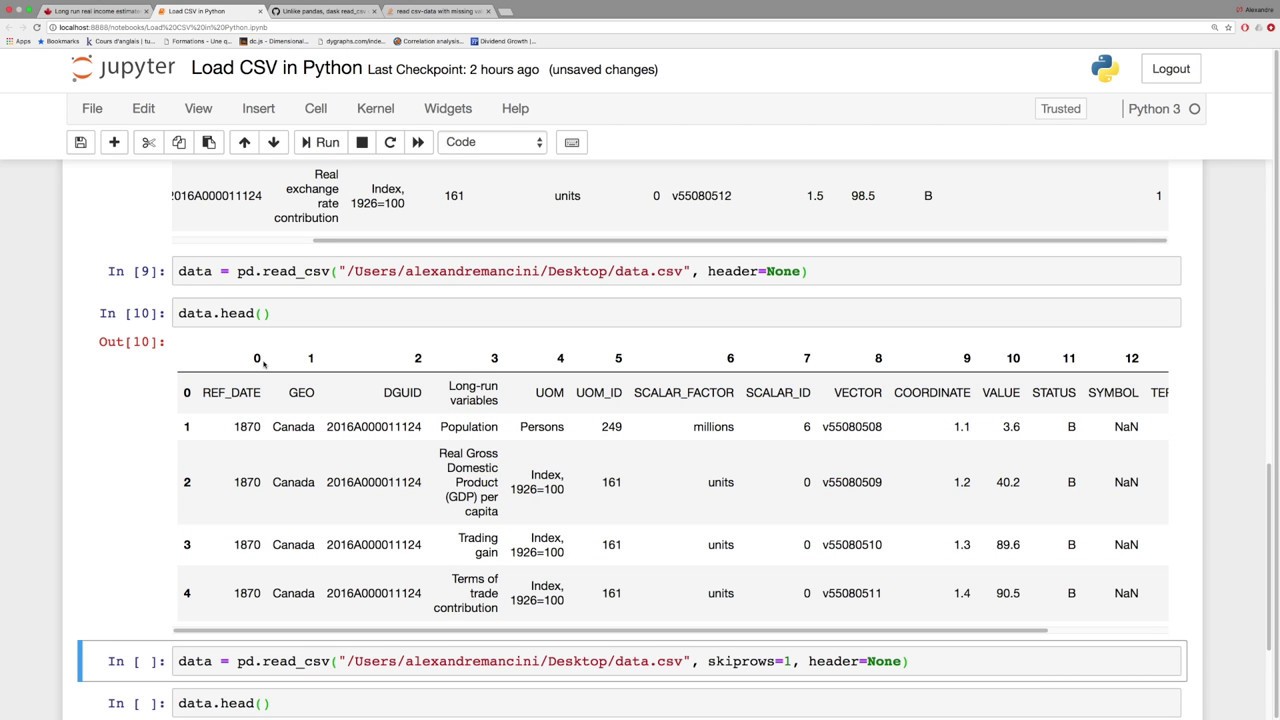Click the Run button
1280x720 pixels.
[320, 142]
